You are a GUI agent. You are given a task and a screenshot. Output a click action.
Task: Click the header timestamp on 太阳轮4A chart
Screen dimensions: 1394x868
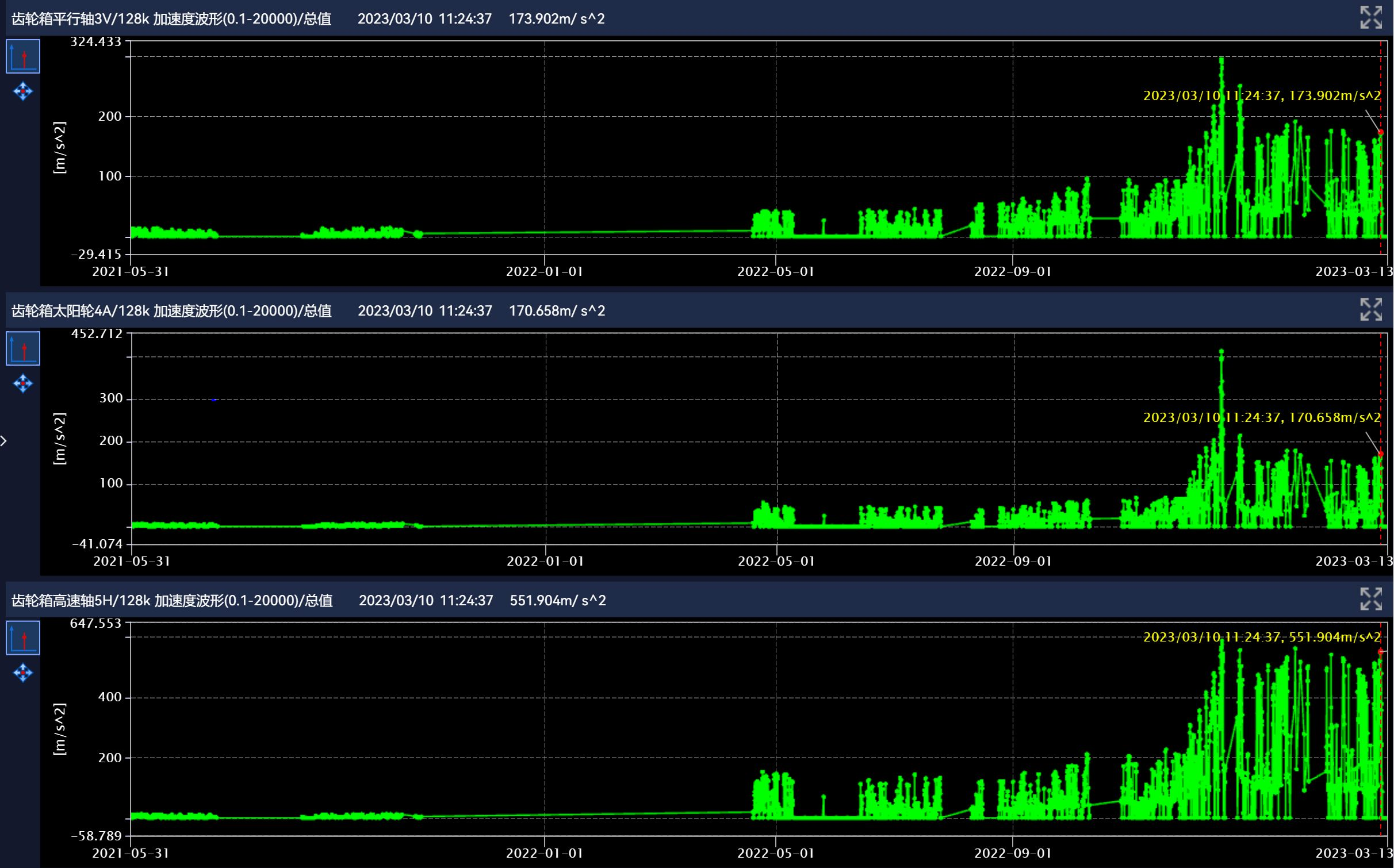tap(425, 311)
